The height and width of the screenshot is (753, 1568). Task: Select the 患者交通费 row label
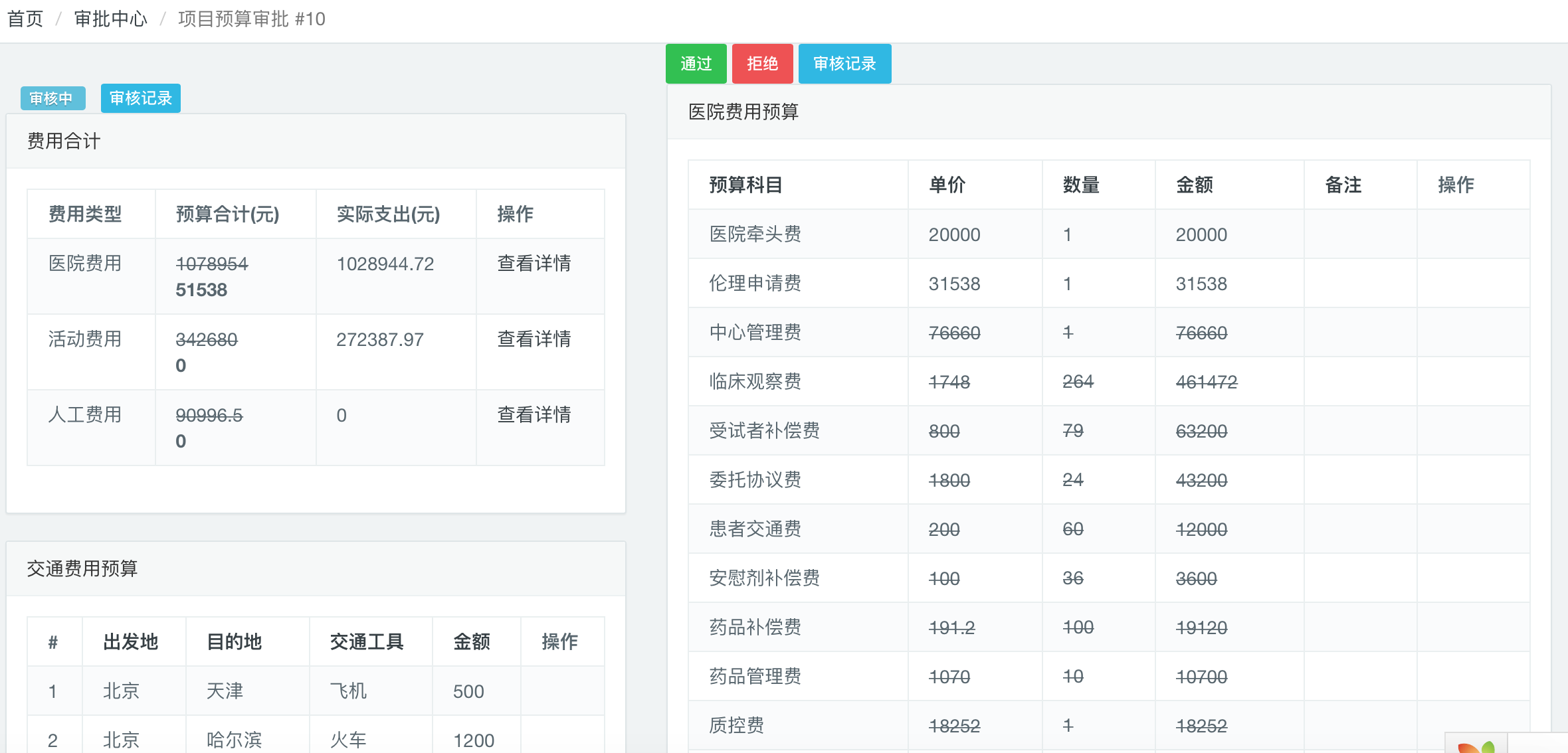(x=755, y=529)
